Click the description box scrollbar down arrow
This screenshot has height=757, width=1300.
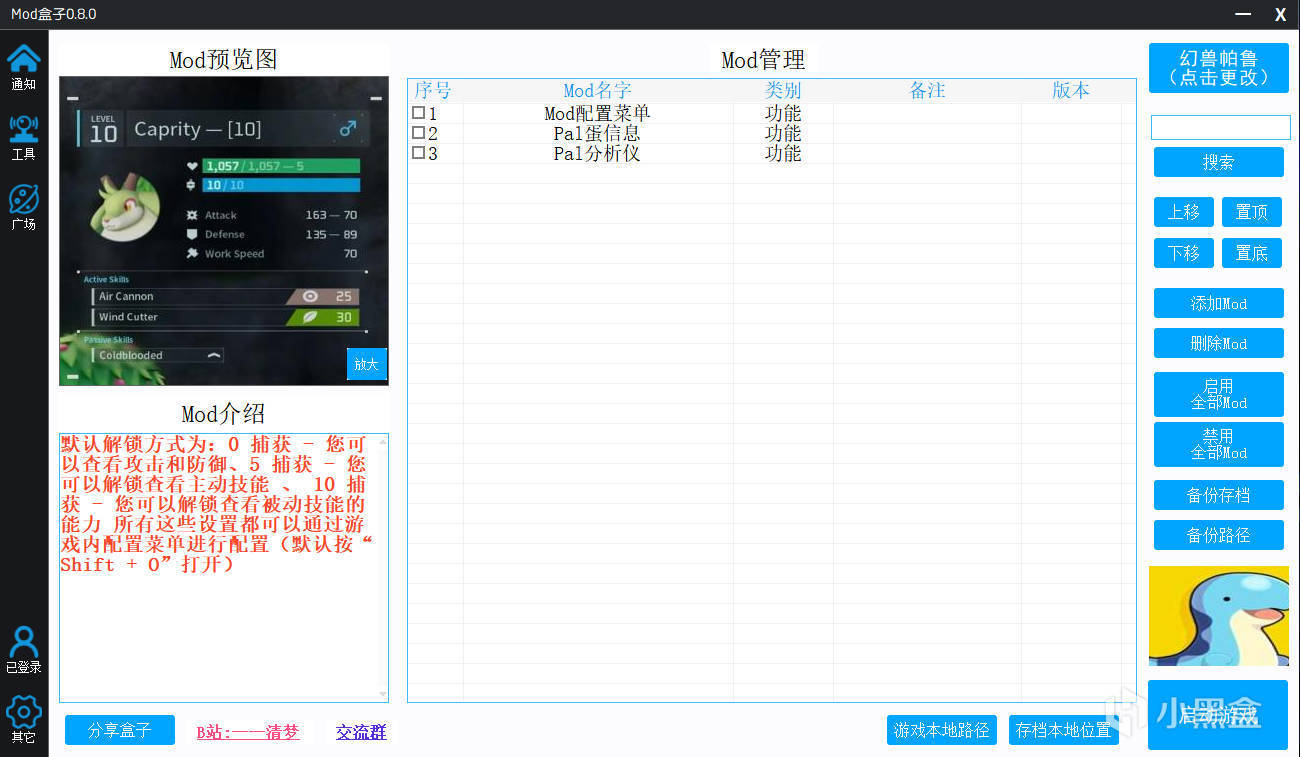[x=382, y=693]
